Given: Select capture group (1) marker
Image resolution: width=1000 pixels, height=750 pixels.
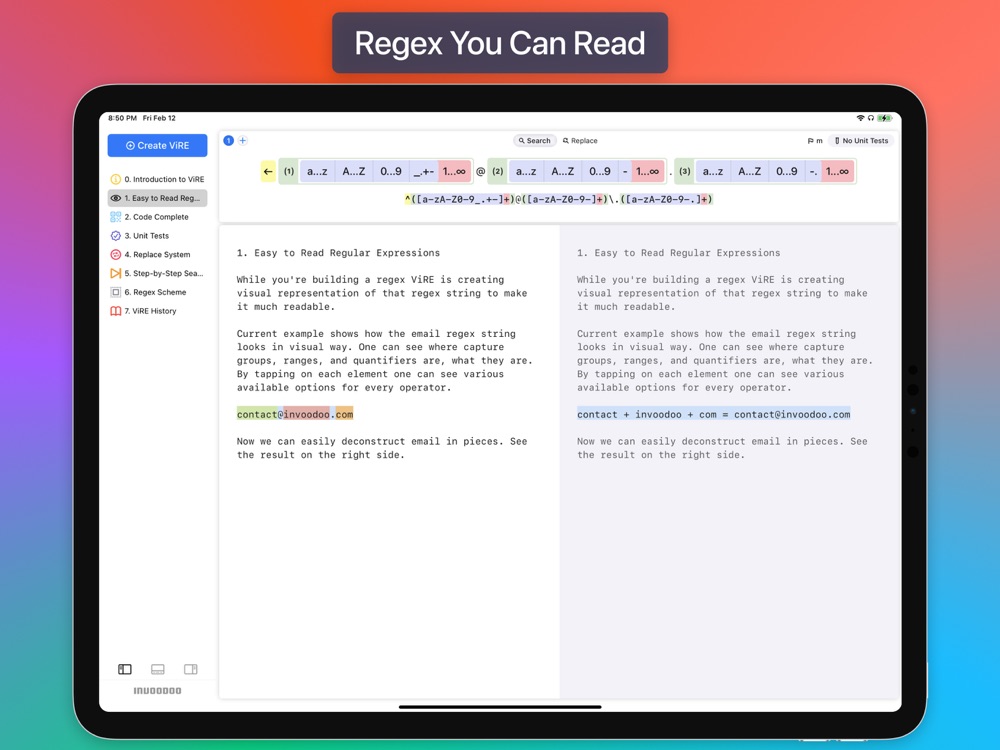Looking at the screenshot, I should [x=289, y=172].
